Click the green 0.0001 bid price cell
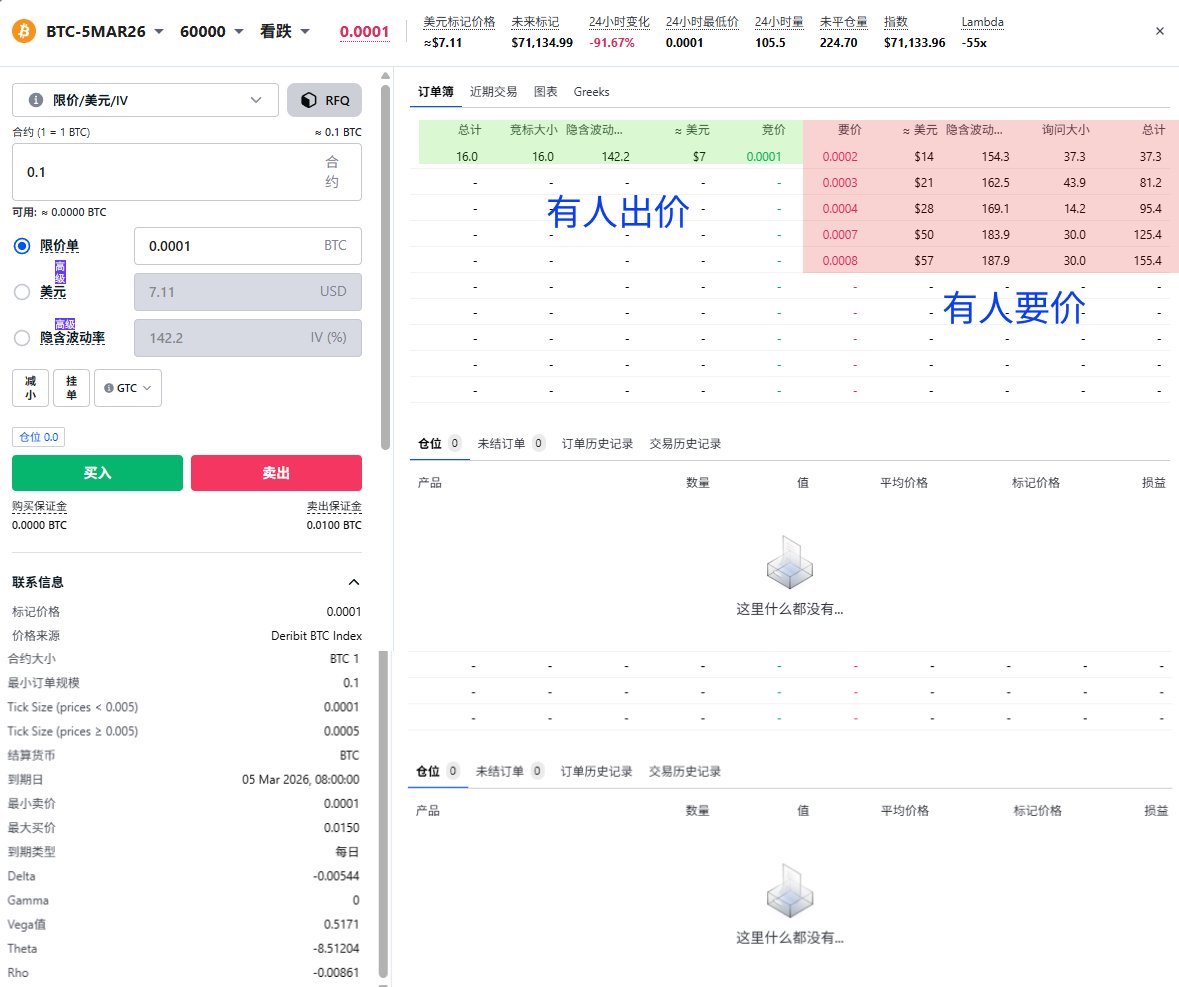This screenshot has width=1179, height=987. 764,156
